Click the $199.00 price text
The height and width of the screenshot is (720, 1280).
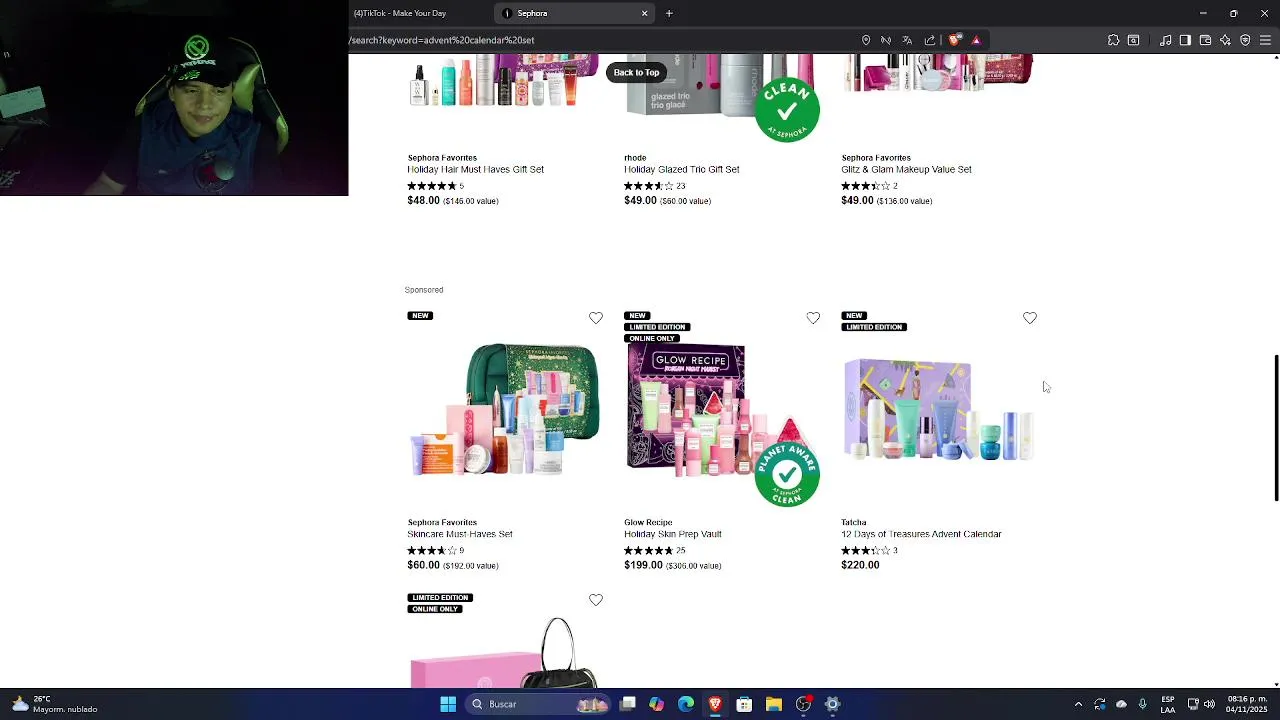click(x=643, y=565)
